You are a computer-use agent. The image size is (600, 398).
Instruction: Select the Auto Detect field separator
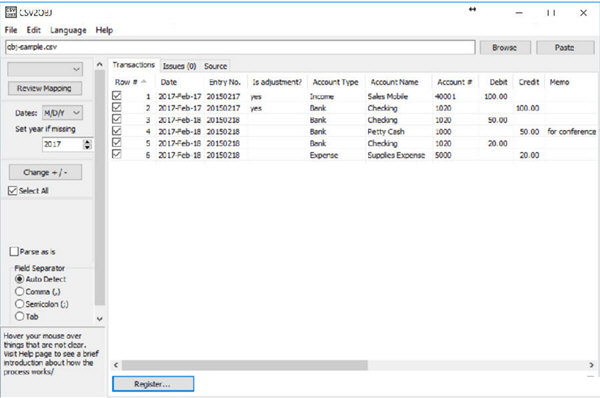tap(41, 279)
